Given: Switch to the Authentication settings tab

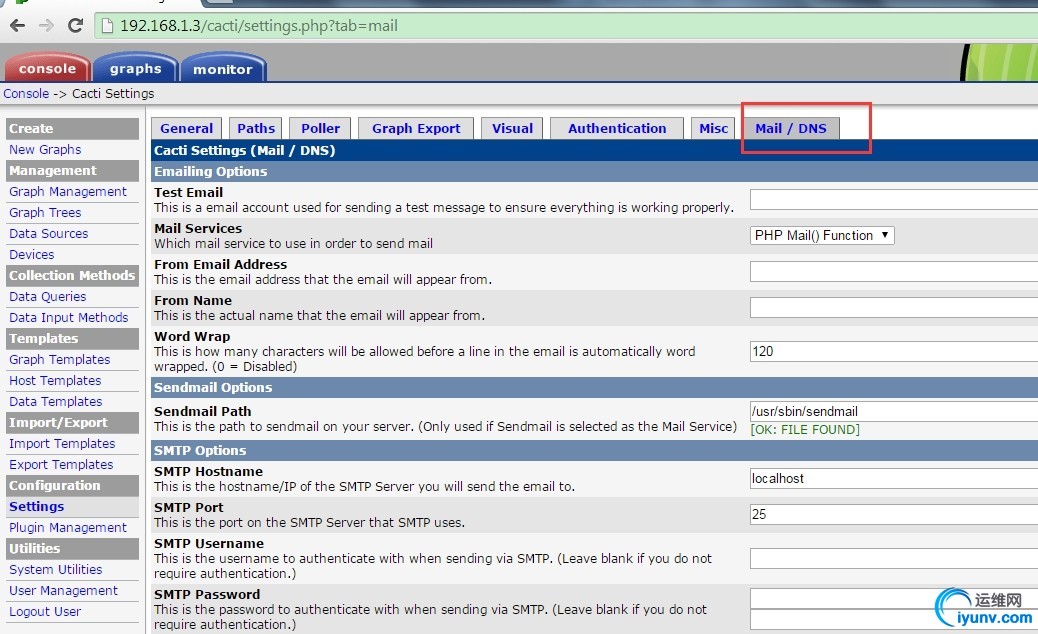Looking at the screenshot, I should click(617, 128).
